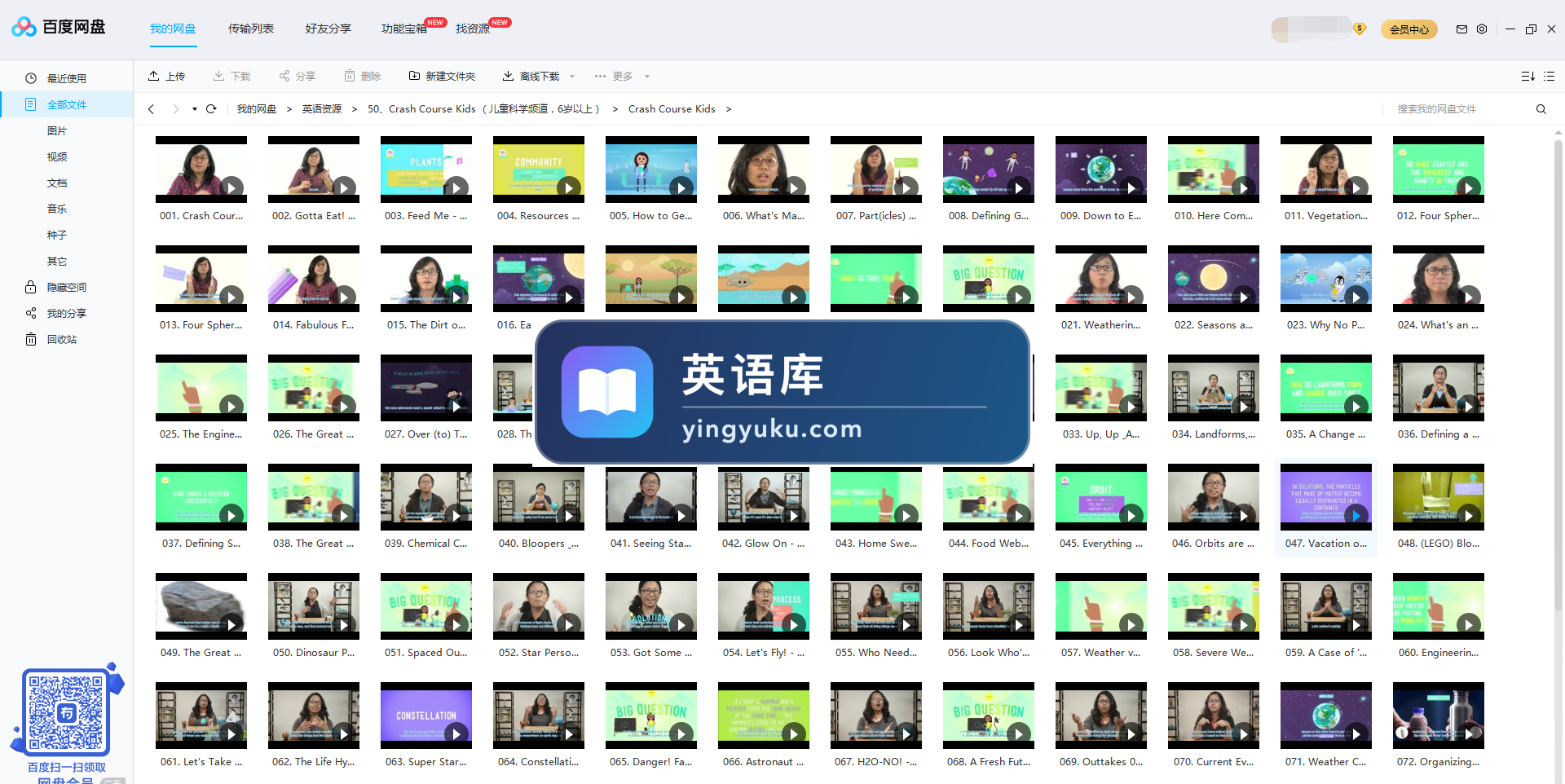The width and height of the screenshot is (1565, 784).
Task: Click the Baidu Netdisk logo icon
Action: (24, 27)
